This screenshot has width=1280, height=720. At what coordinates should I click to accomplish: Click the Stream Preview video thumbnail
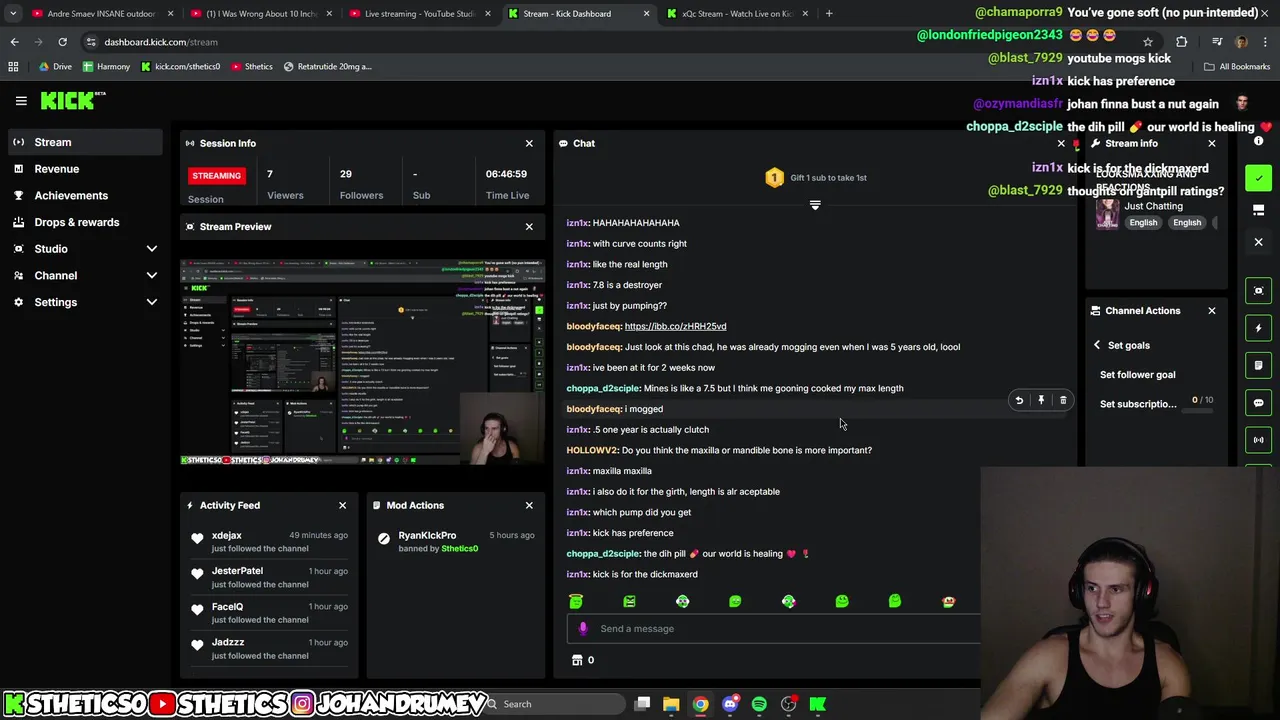tap(362, 361)
